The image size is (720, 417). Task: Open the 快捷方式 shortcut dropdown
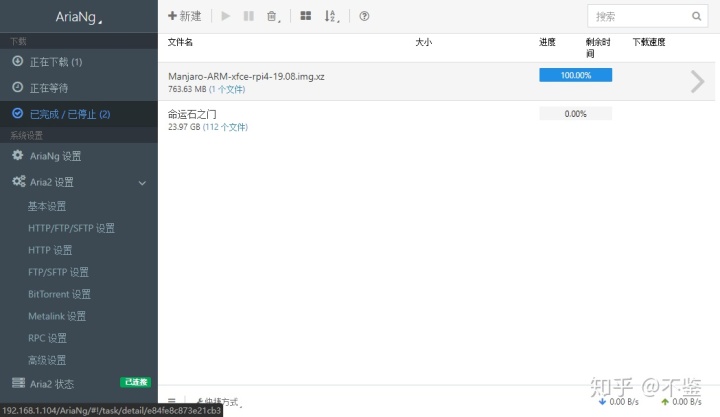tap(219, 402)
